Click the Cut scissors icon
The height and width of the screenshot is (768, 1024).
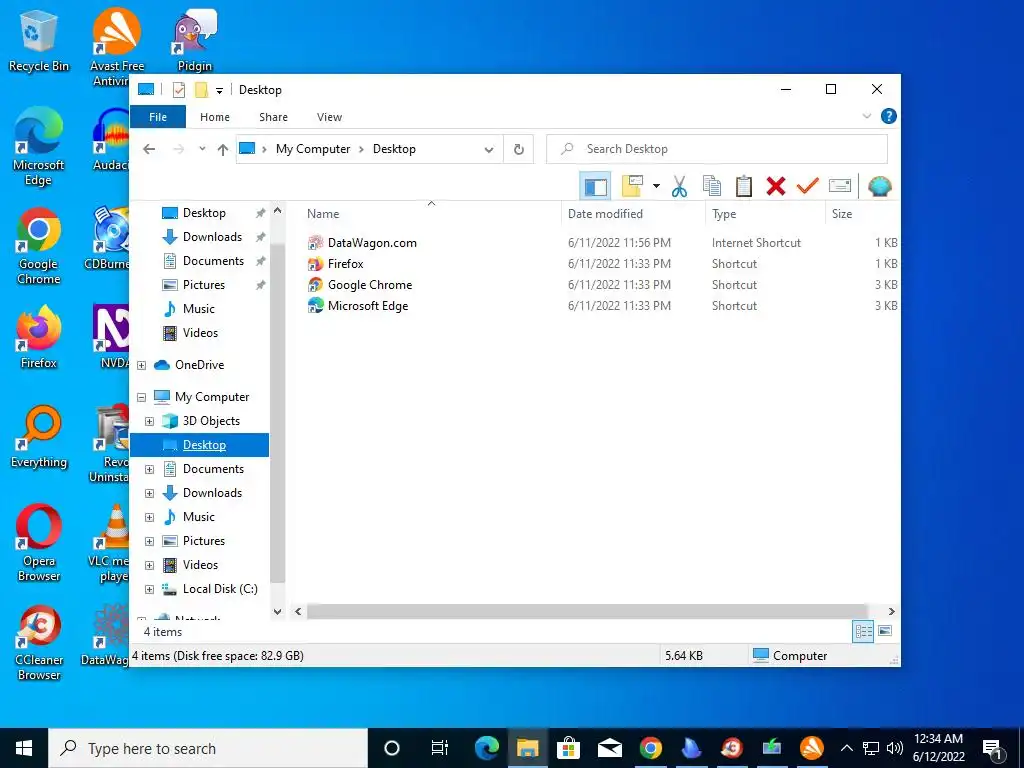pyautogui.click(x=679, y=187)
